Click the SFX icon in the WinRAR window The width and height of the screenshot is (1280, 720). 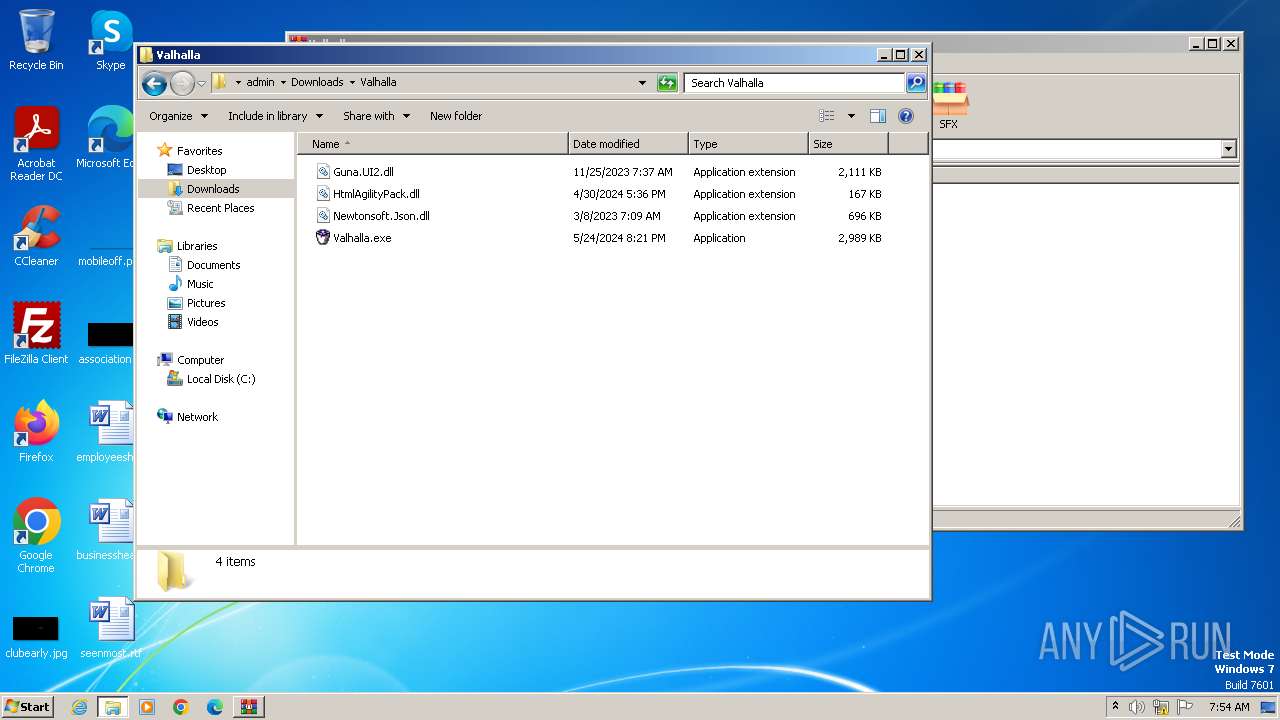click(948, 106)
